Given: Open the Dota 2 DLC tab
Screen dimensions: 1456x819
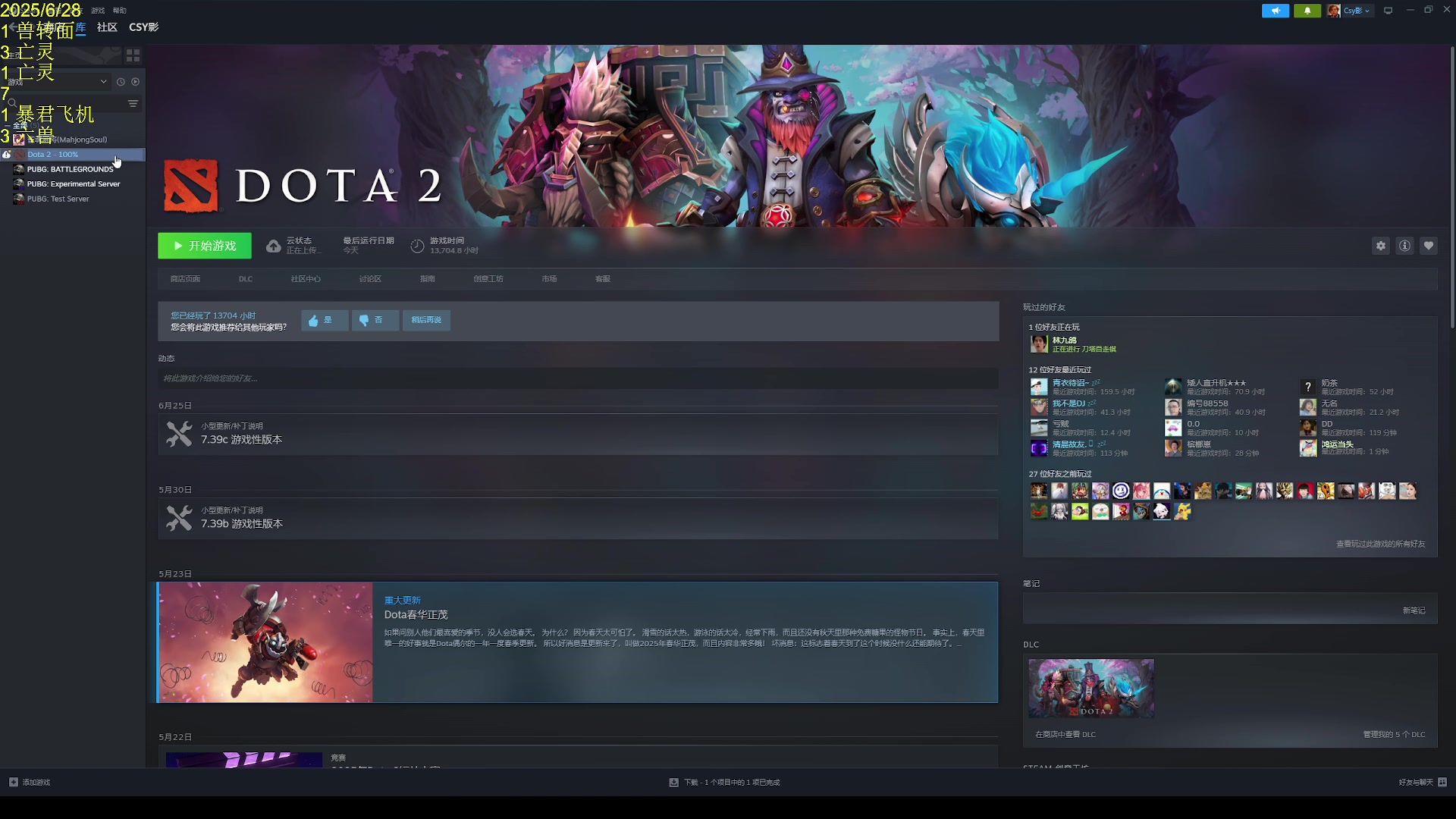Looking at the screenshot, I should coord(246,279).
